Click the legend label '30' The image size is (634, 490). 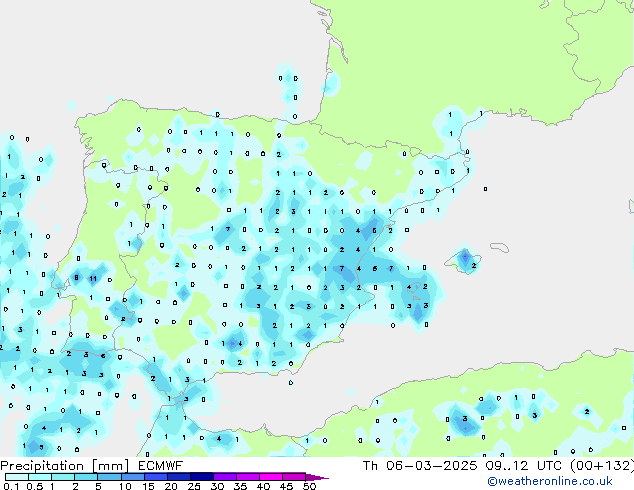coord(217,486)
